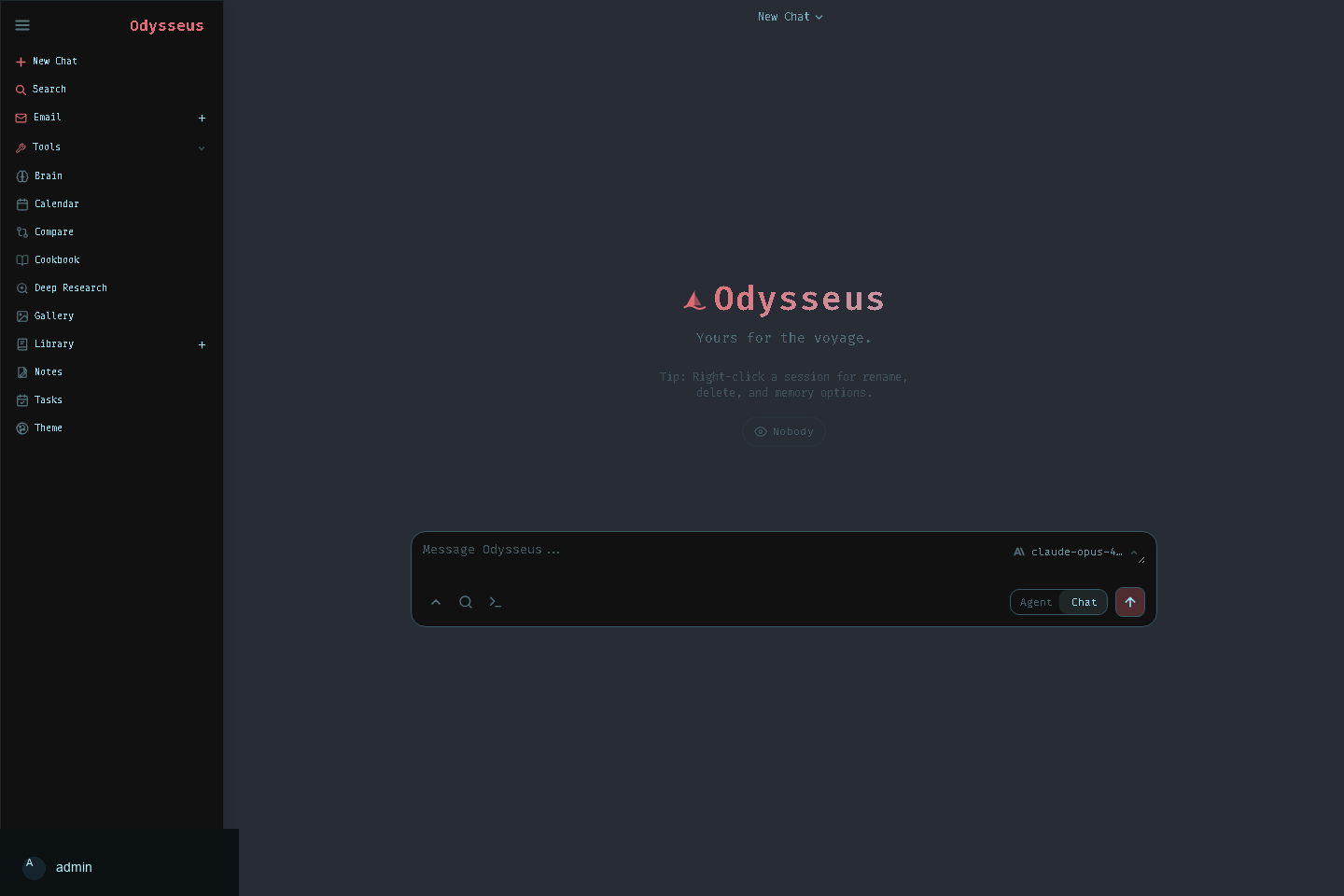The image size is (1344, 896).
Task: Click the terminal prompt icon in composer
Action: coord(496,602)
